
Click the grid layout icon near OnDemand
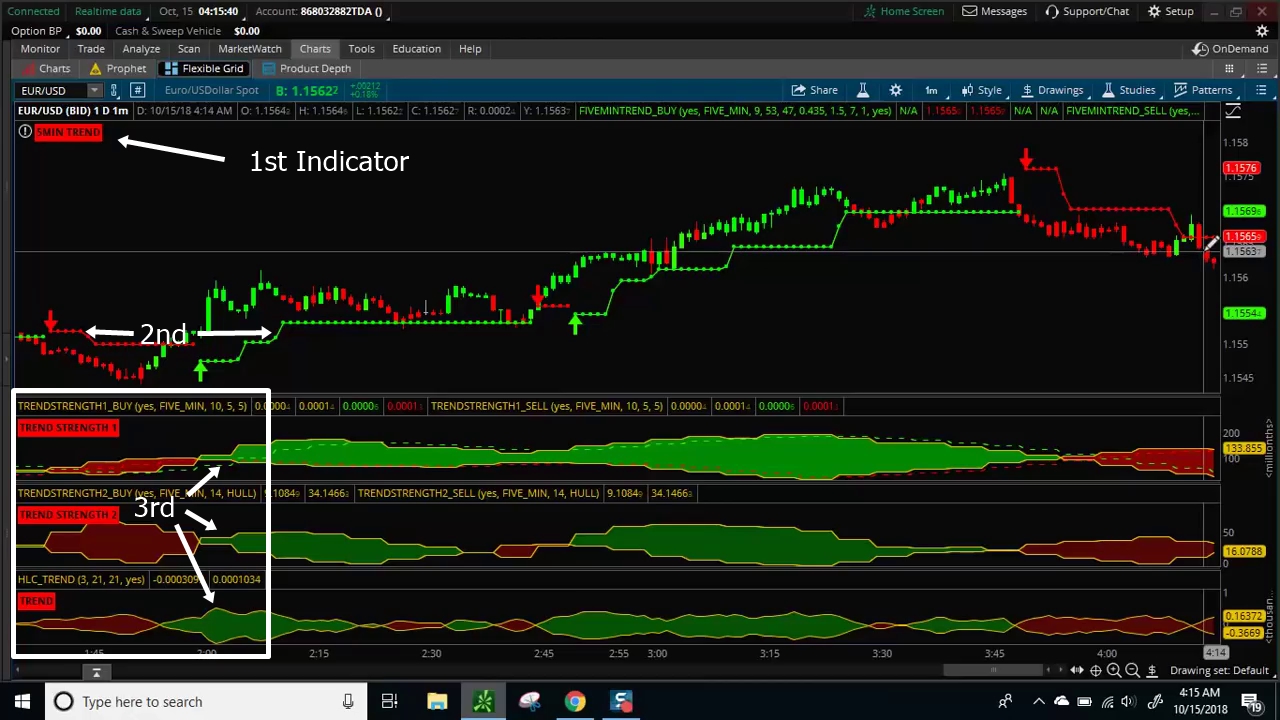1229,69
